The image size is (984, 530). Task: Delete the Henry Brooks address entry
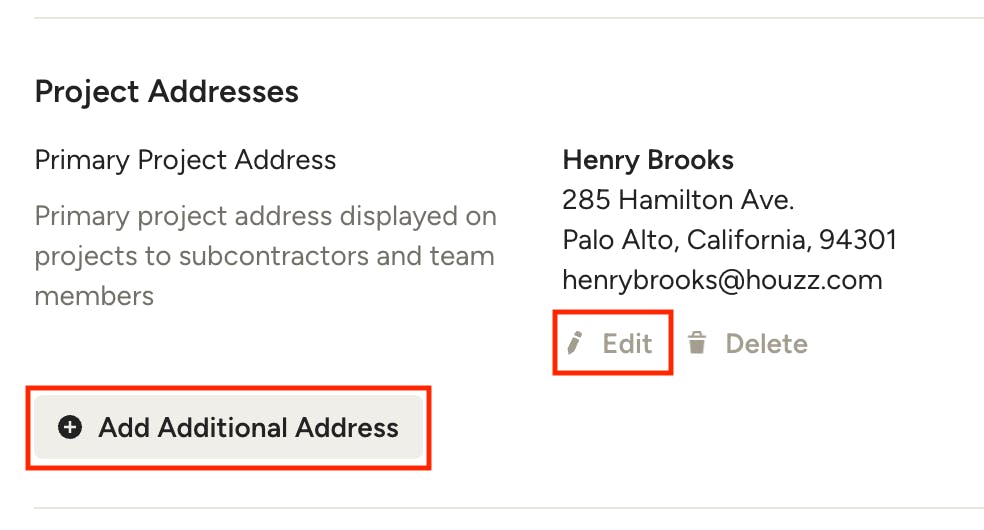[747, 343]
